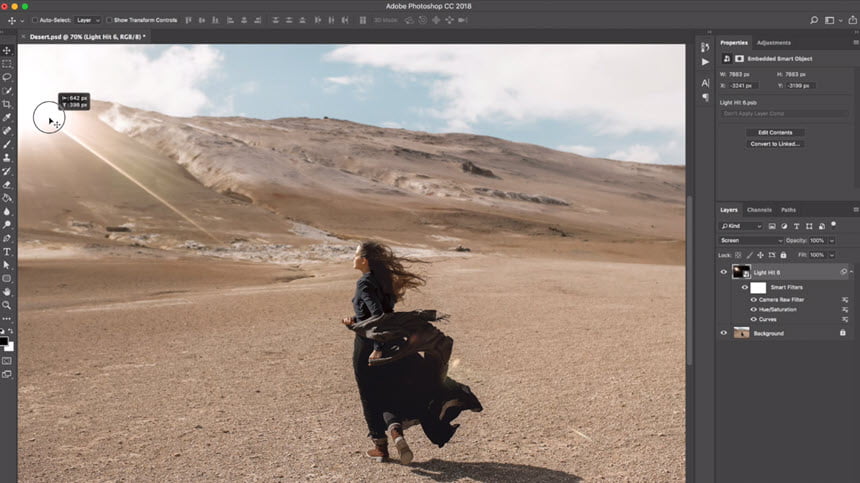Switch to the Adjustments tab
Image resolution: width=860 pixels, height=483 pixels.
click(x=773, y=43)
